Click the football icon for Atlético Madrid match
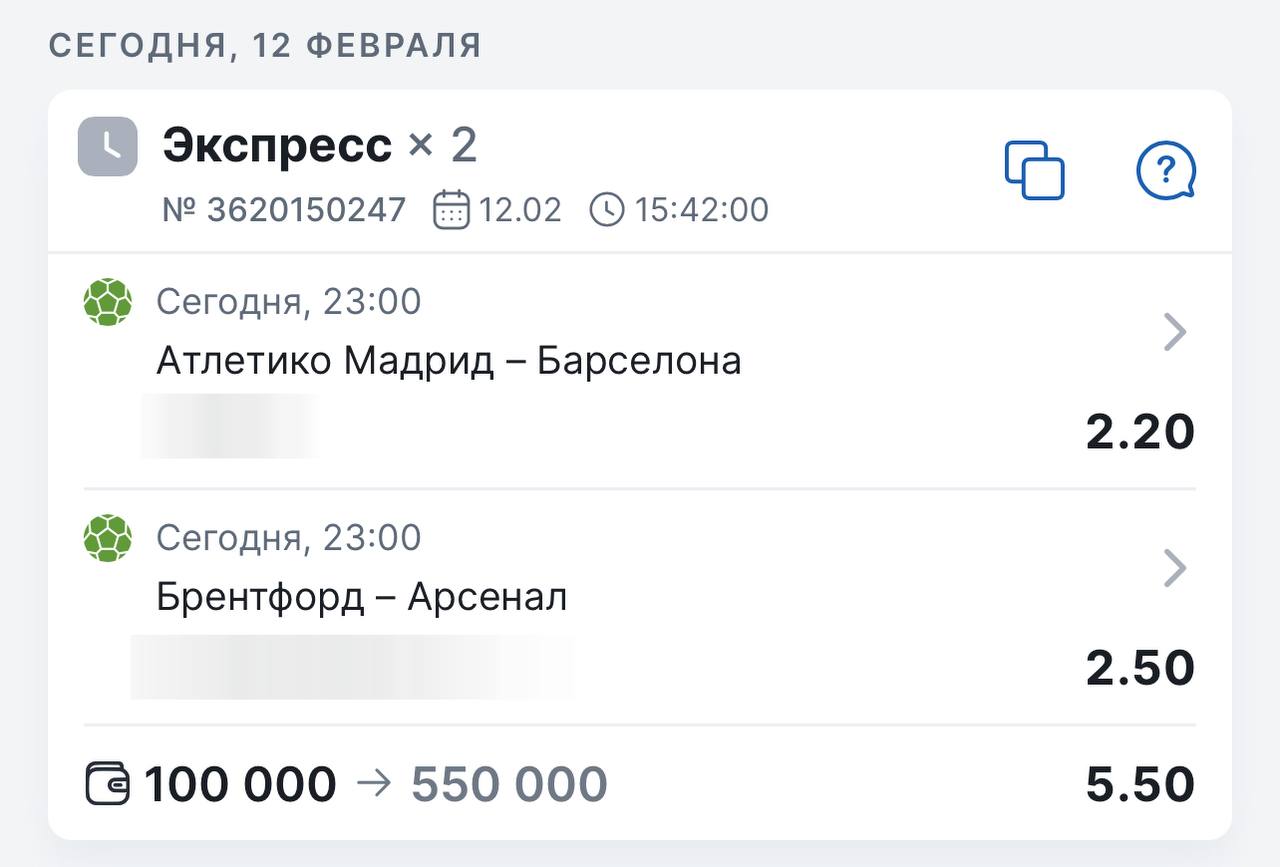 tap(108, 302)
